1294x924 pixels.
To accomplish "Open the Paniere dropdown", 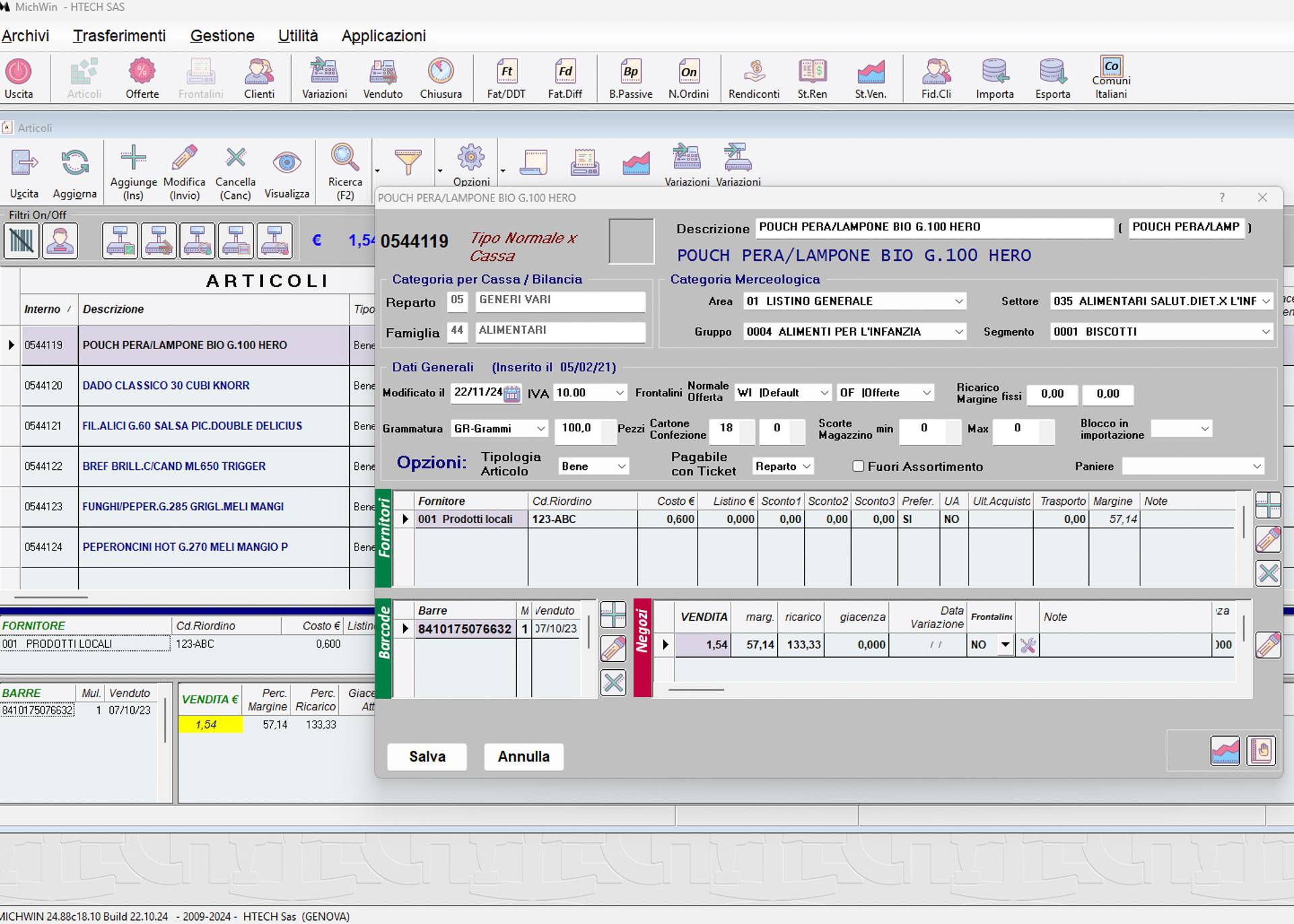I will coord(1256,466).
